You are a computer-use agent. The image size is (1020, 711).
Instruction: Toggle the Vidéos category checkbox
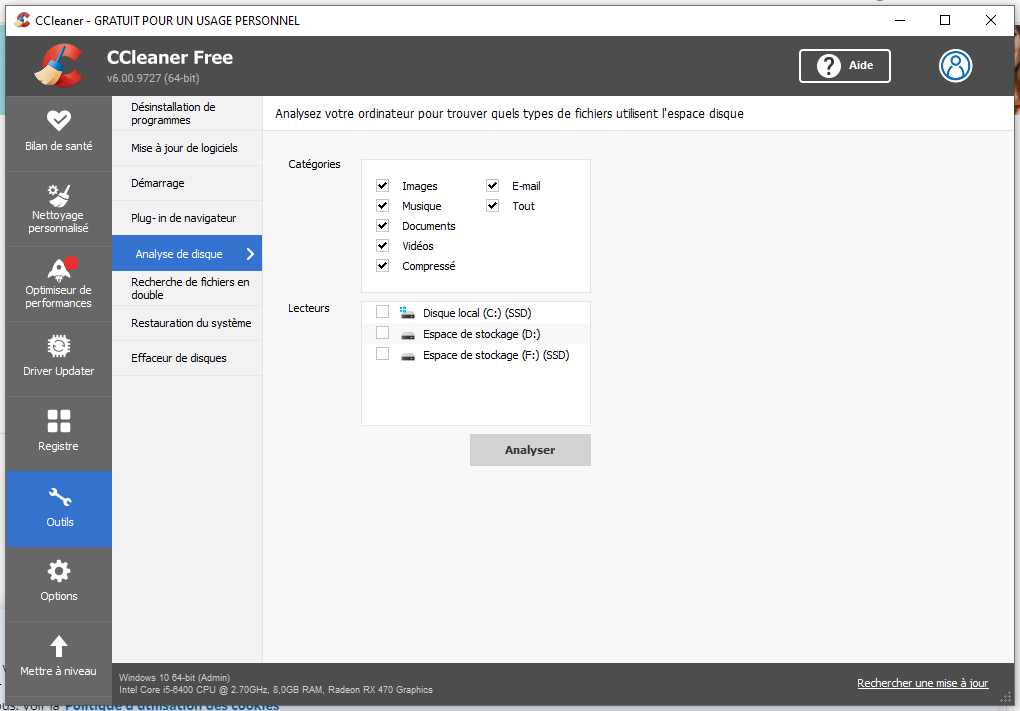[x=382, y=246]
